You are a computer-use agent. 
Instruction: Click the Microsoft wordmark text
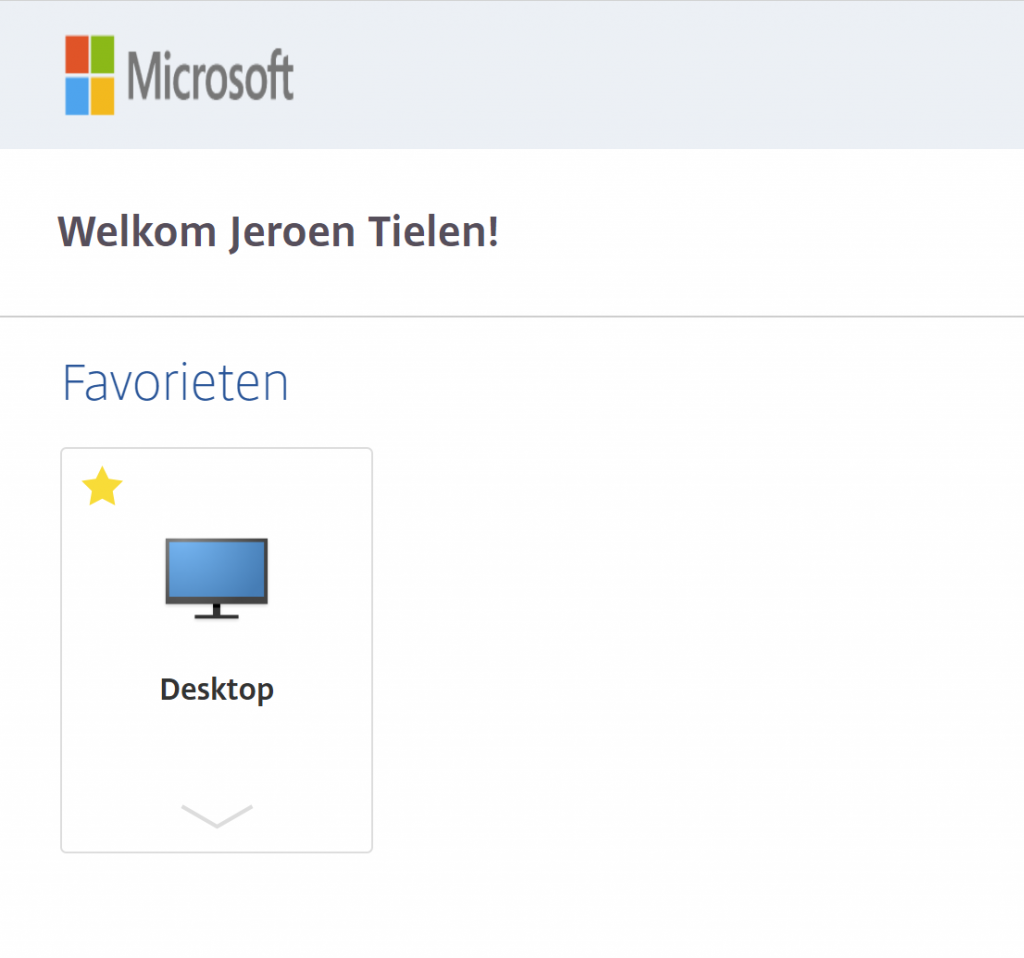pyautogui.click(x=210, y=76)
